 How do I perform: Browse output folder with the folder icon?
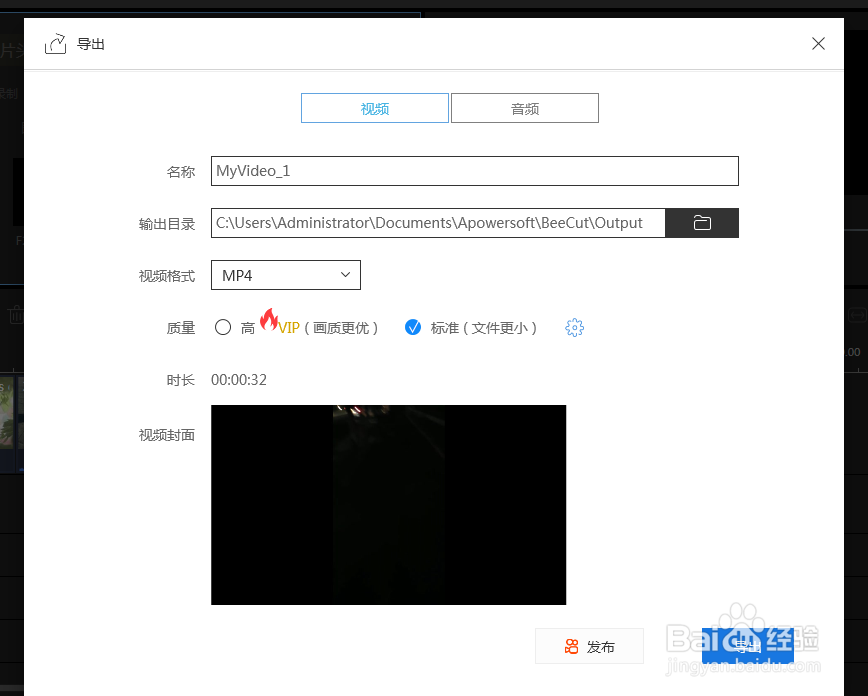[x=702, y=223]
